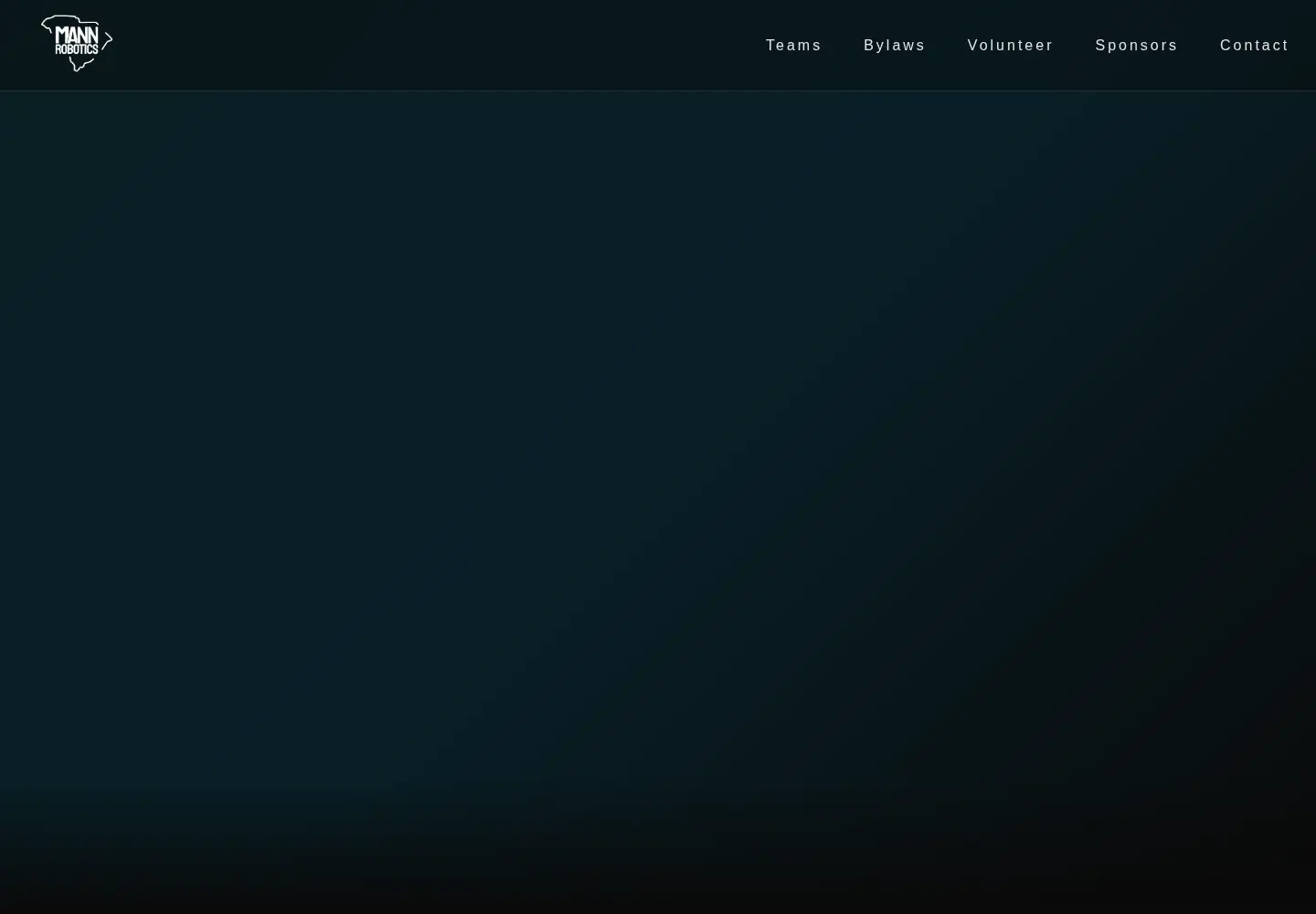The width and height of the screenshot is (1316, 914).
Task: Click the Mann Robotics logo
Action: tap(77, 44)
